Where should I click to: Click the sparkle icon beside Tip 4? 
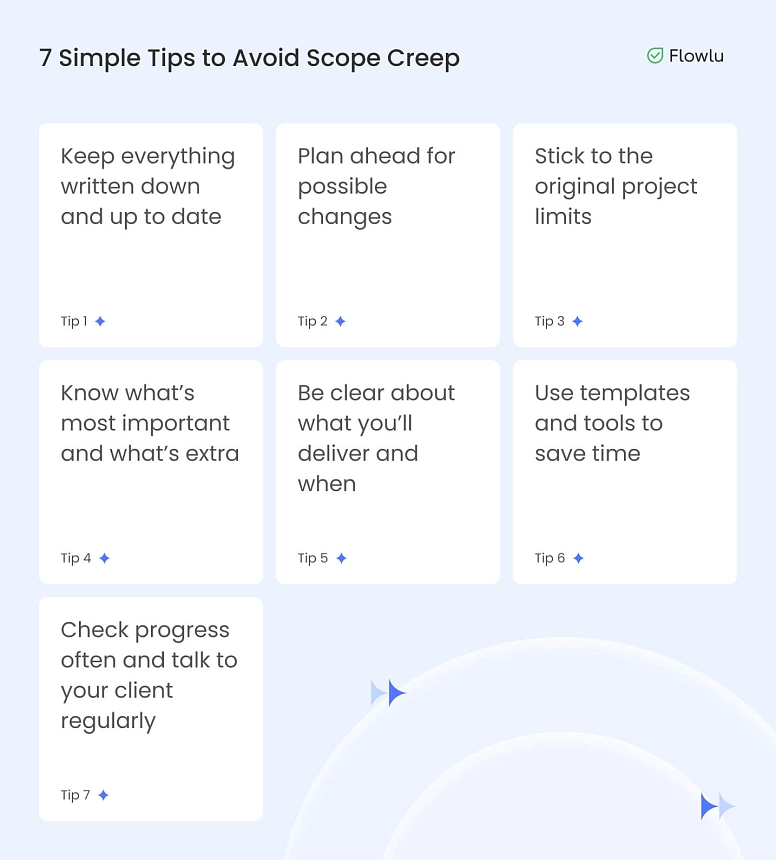pyautogui.click(x=104, y=558)
